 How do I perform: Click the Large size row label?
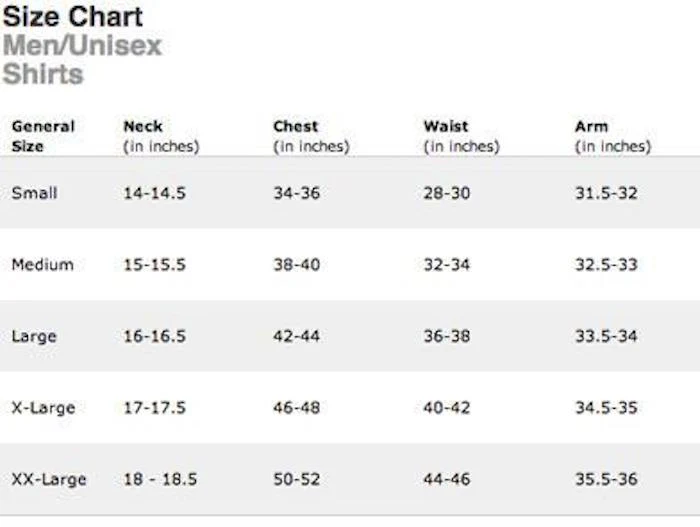coord(34,337)
